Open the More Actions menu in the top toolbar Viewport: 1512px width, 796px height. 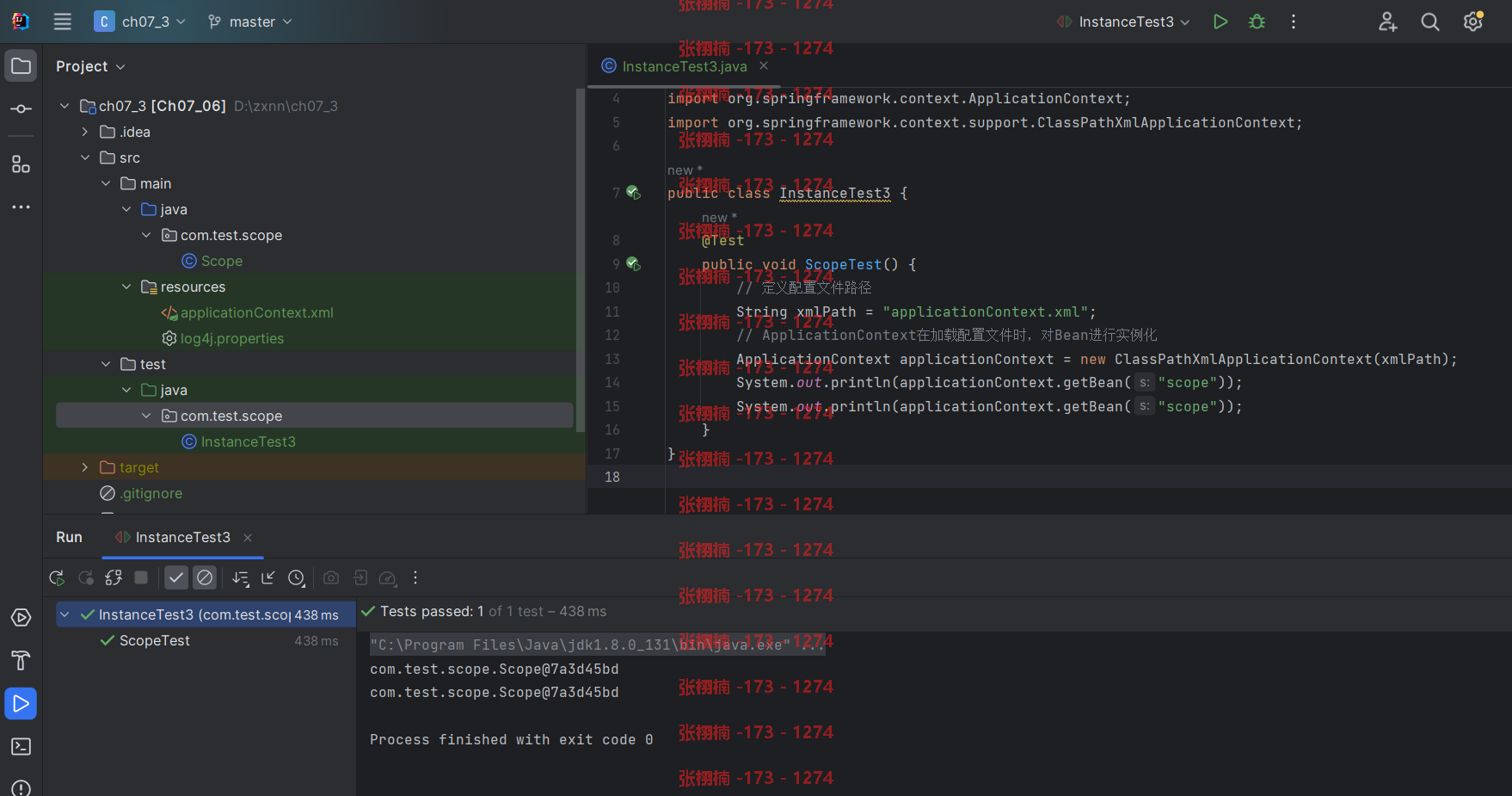(x=1294, y=22)
